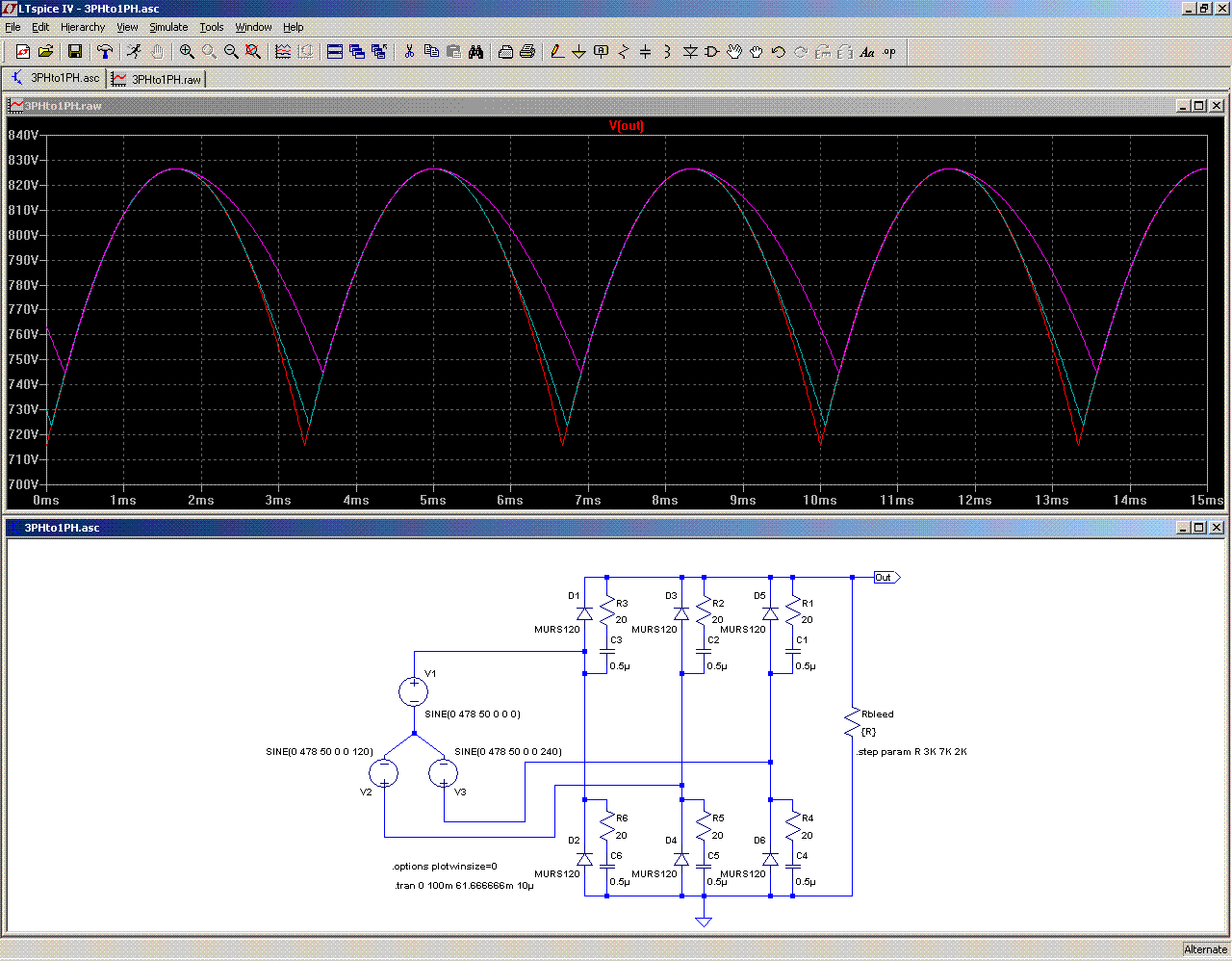Image resolution: width=1232 pixels, height=961 pixels.
Task: Click the .step param directive text
Action: click(x=911, y=752)
